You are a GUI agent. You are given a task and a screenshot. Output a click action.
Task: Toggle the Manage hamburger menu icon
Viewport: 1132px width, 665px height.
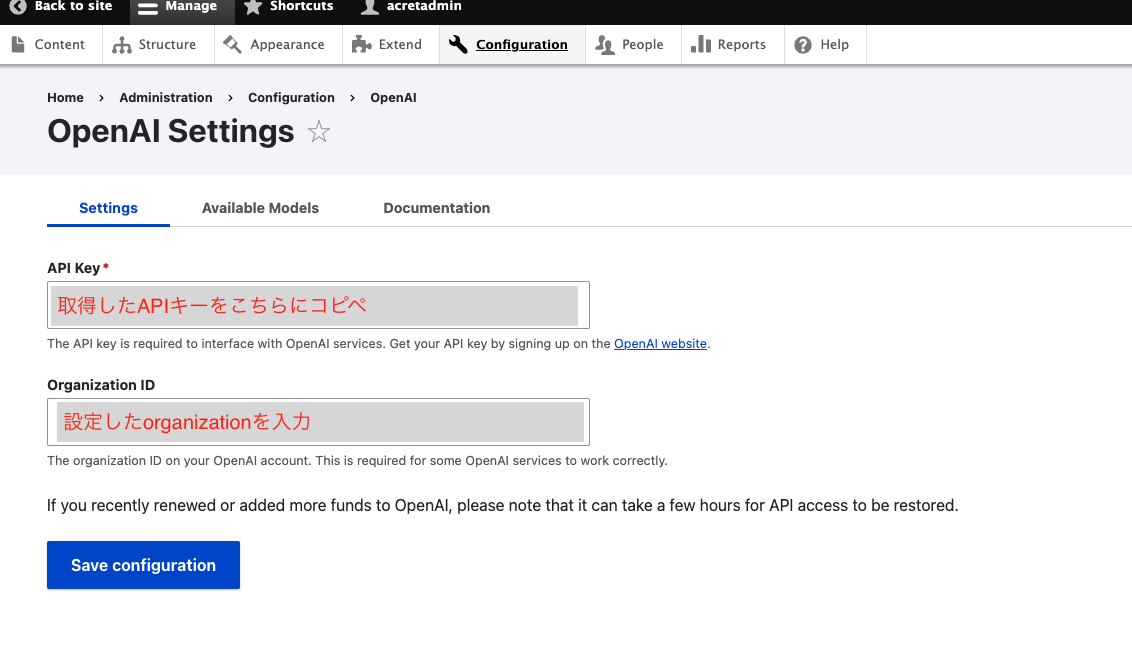[x=147, y=8]
